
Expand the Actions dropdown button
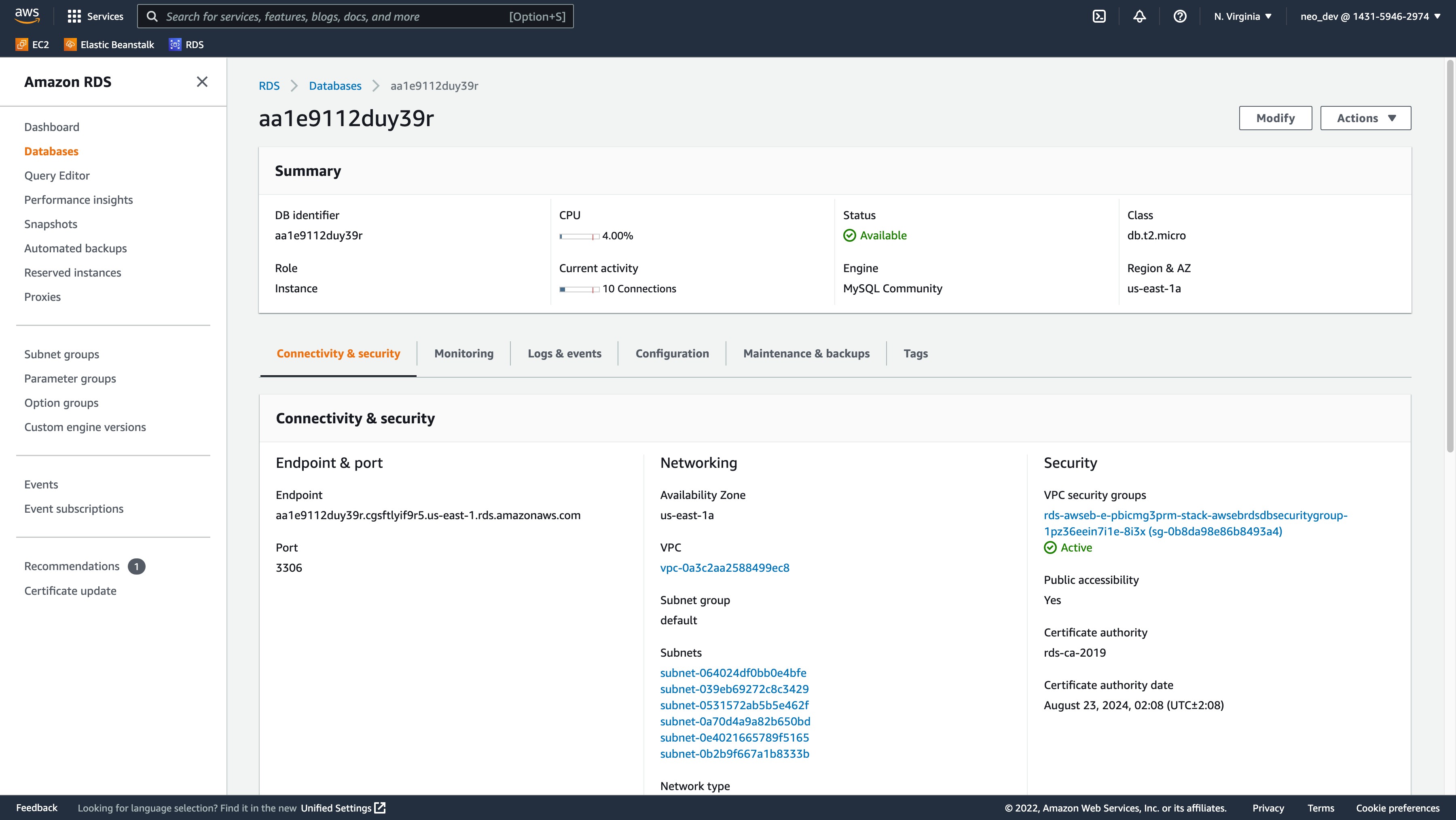tap(1365, 118)
